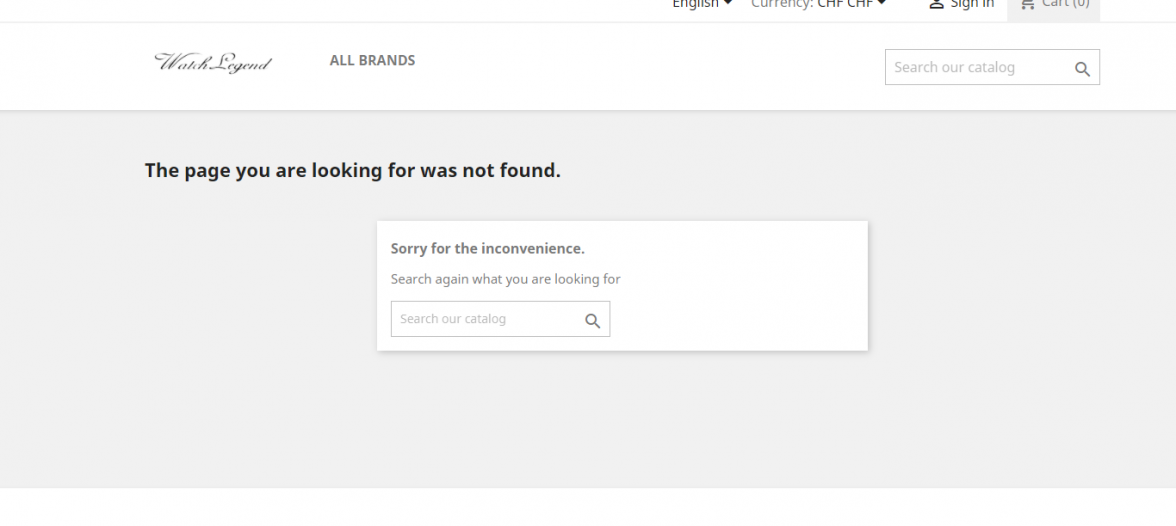Open the WatchLegend logo homepage
Image resolution: width=1176 pixels, height=526 pixels.
tap(213, 62)
